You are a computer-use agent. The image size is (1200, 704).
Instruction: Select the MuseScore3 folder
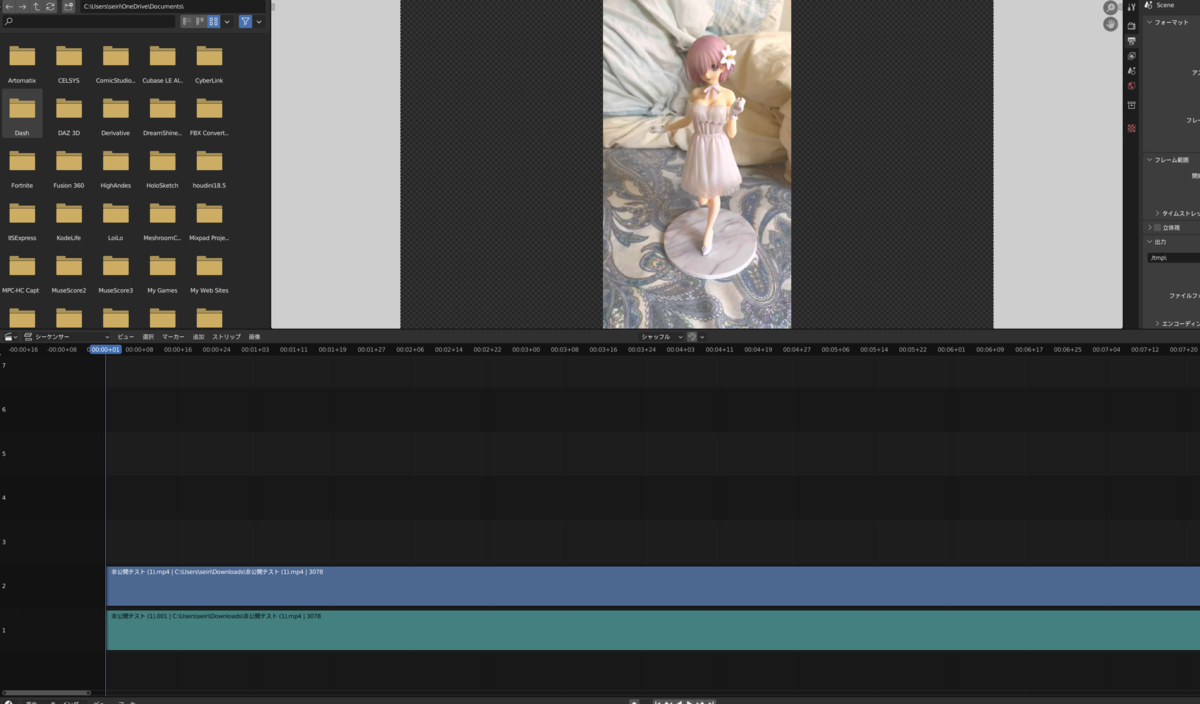[116, 273]
